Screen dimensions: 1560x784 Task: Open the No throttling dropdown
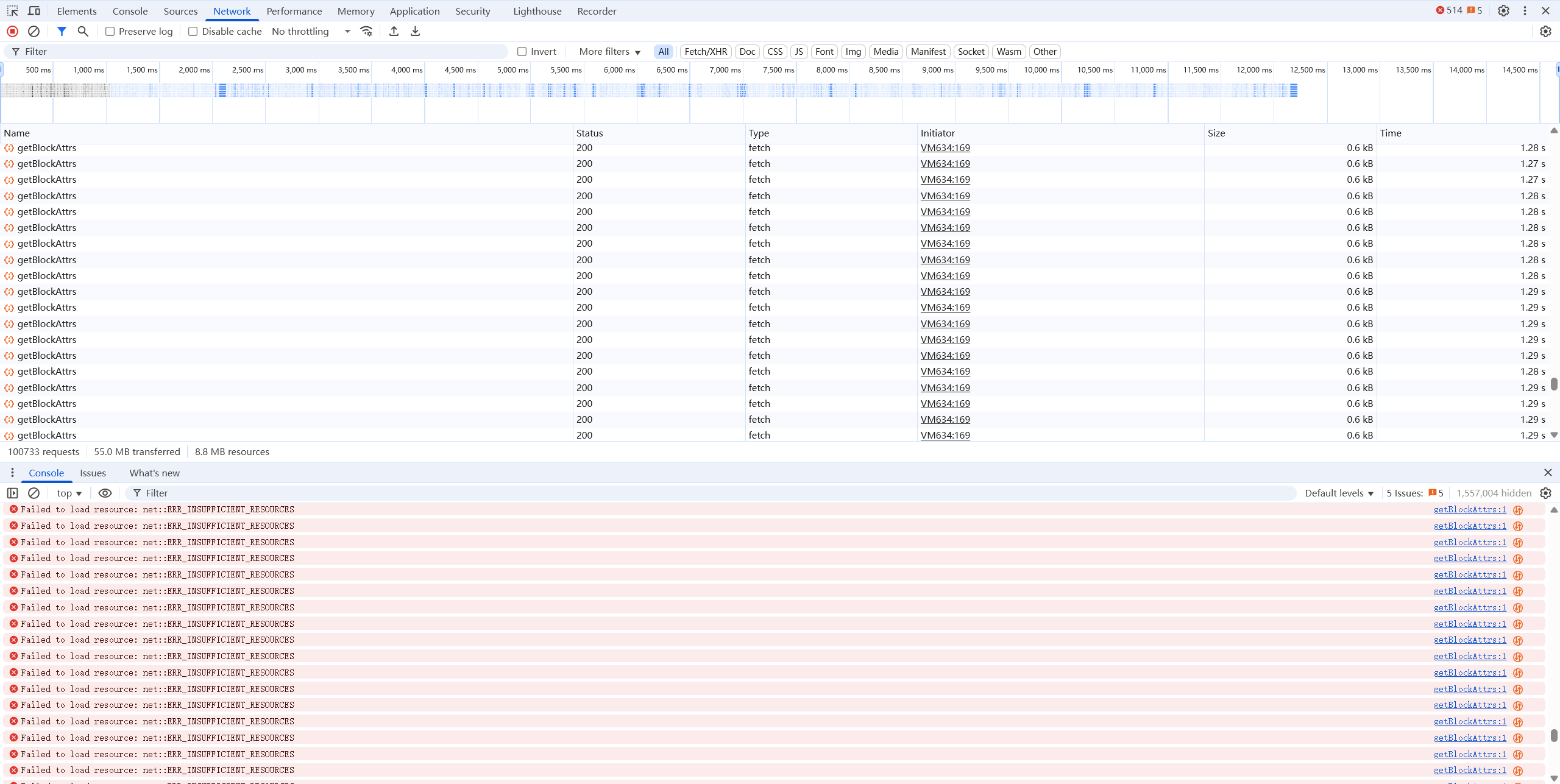[x=311, y=32]
